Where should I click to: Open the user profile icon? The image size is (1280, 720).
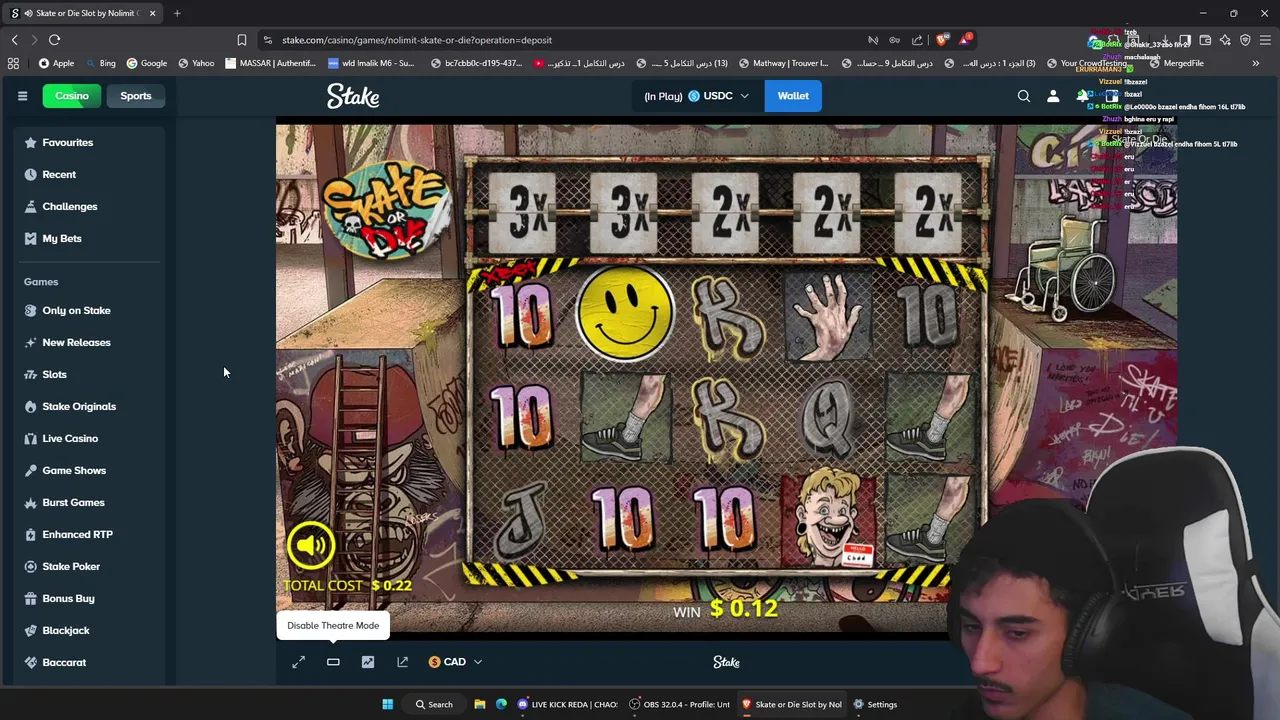click(1053, 96)
